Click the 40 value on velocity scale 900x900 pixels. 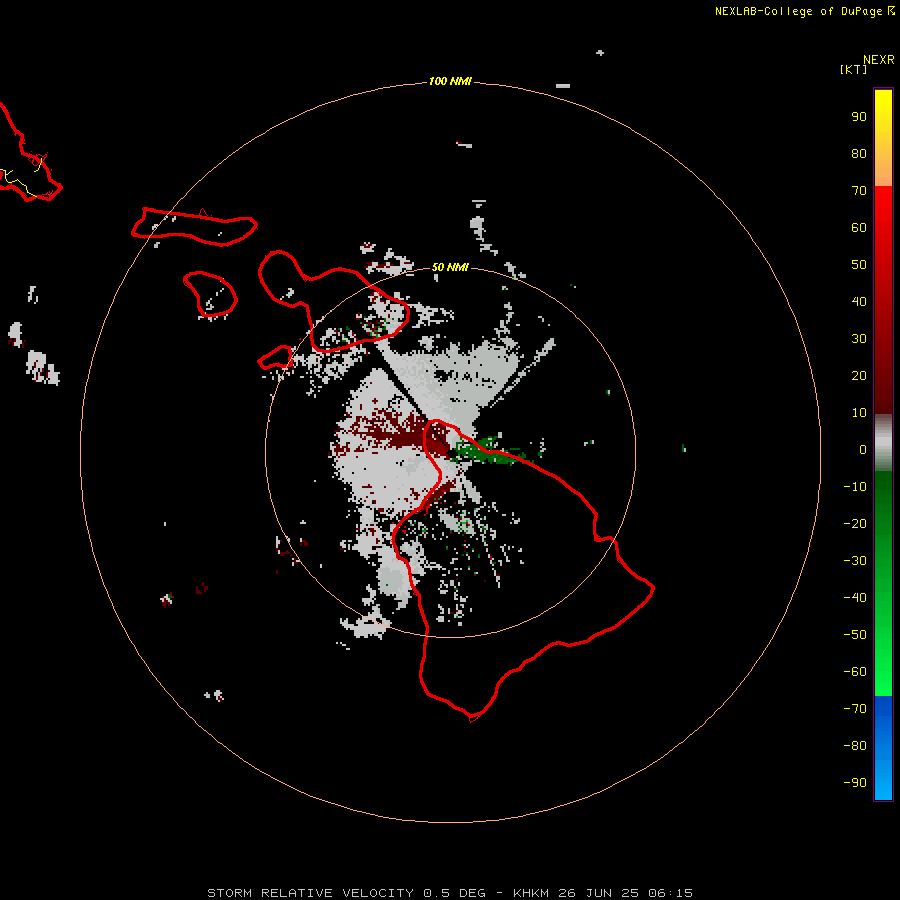point(859,302)
